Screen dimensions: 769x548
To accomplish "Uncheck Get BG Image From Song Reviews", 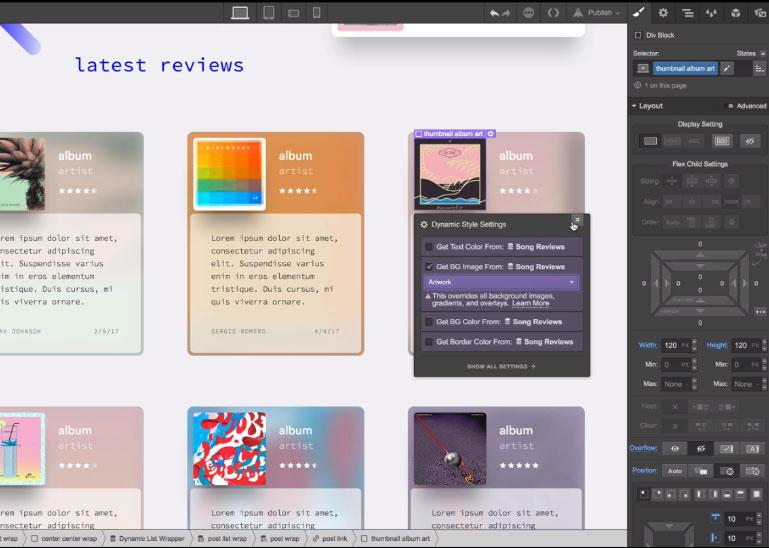I will tap(429, 266).
